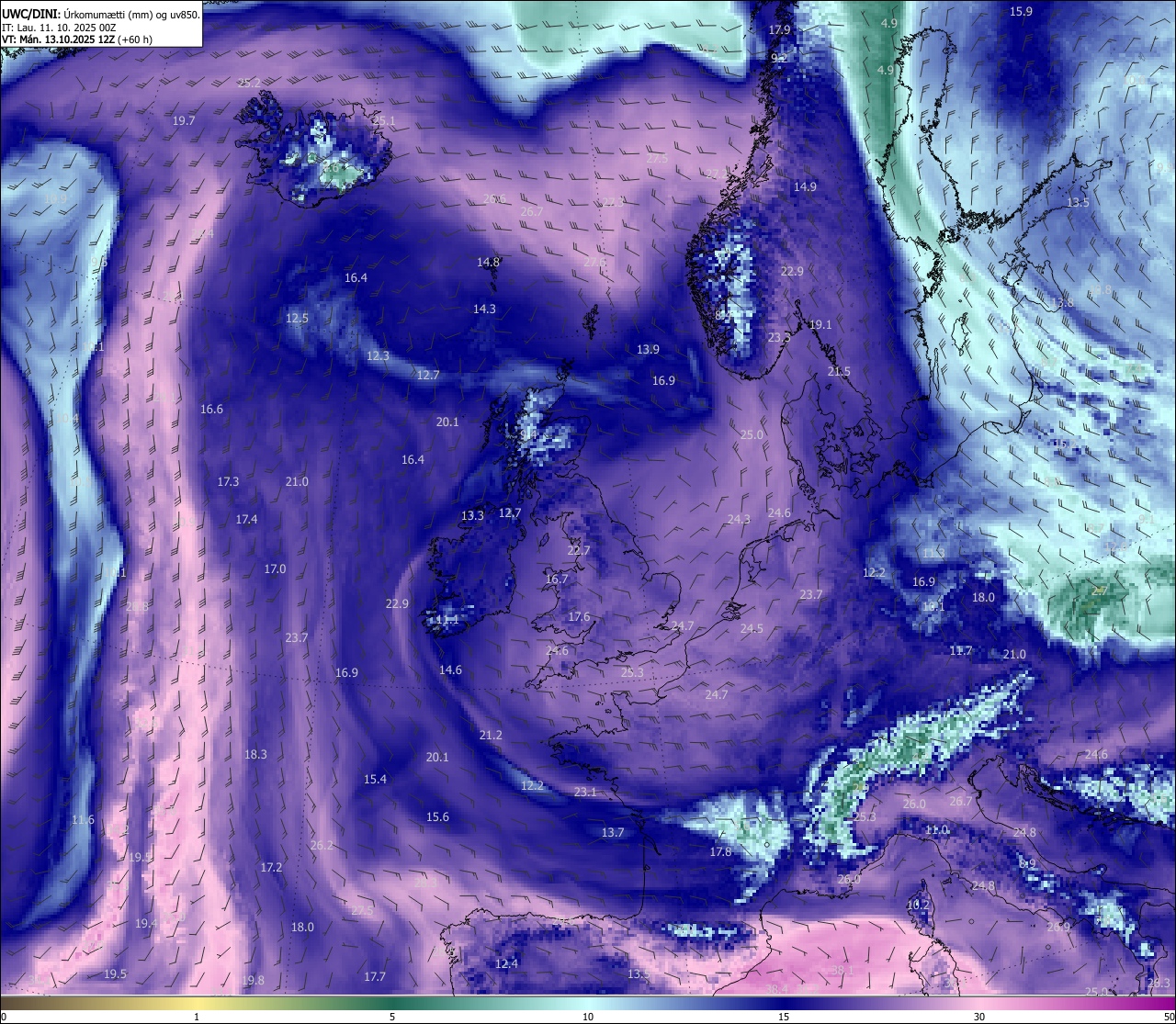Click the 13.5 value over Finland

(x=1078, y=202)
